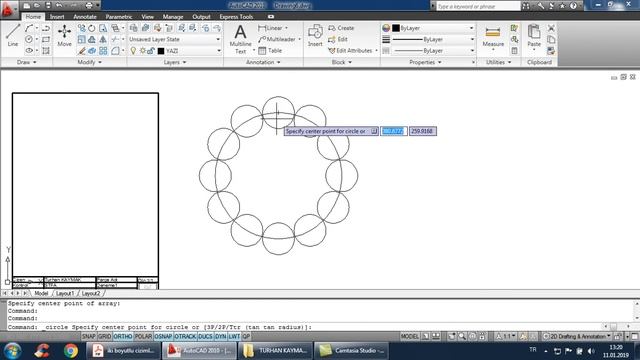Screen dimensions: 640x360
Task: Click the highlighted X coordinate input field
Action: [x=393, y=131]
